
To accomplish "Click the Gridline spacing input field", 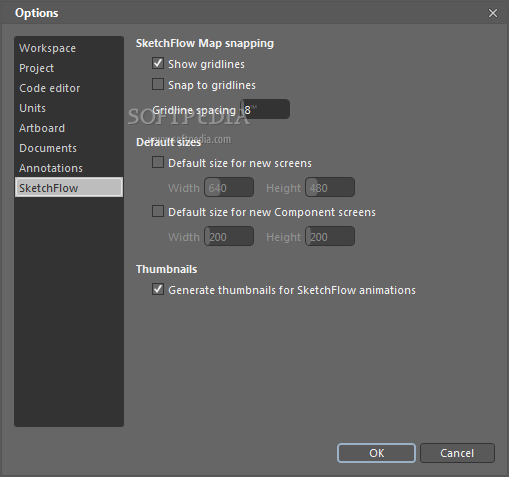I will click(265, 109).
